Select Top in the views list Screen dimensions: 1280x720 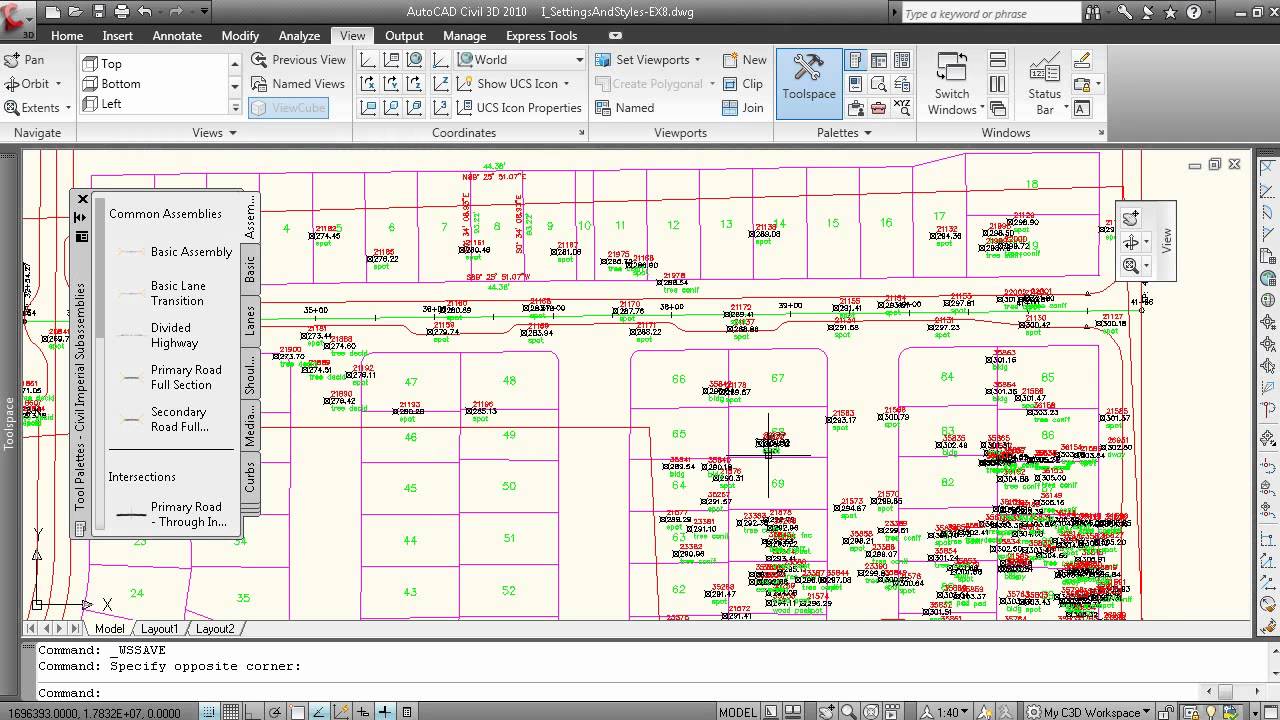pos(155,64)
